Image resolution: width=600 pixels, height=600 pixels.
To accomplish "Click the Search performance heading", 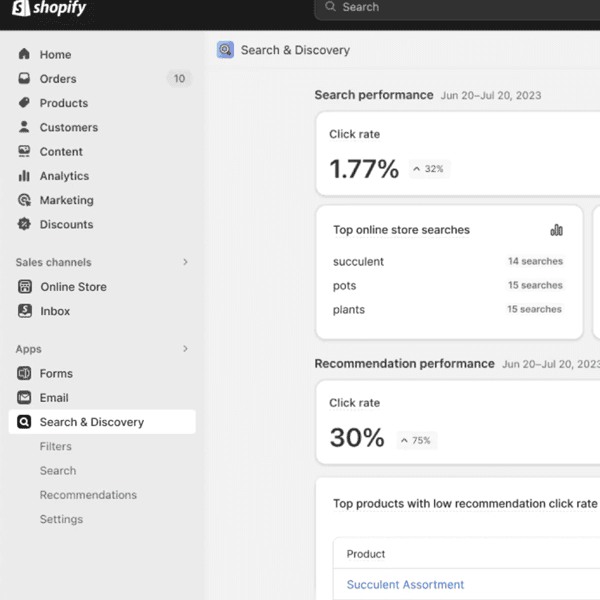I will [x=374, y=95].
